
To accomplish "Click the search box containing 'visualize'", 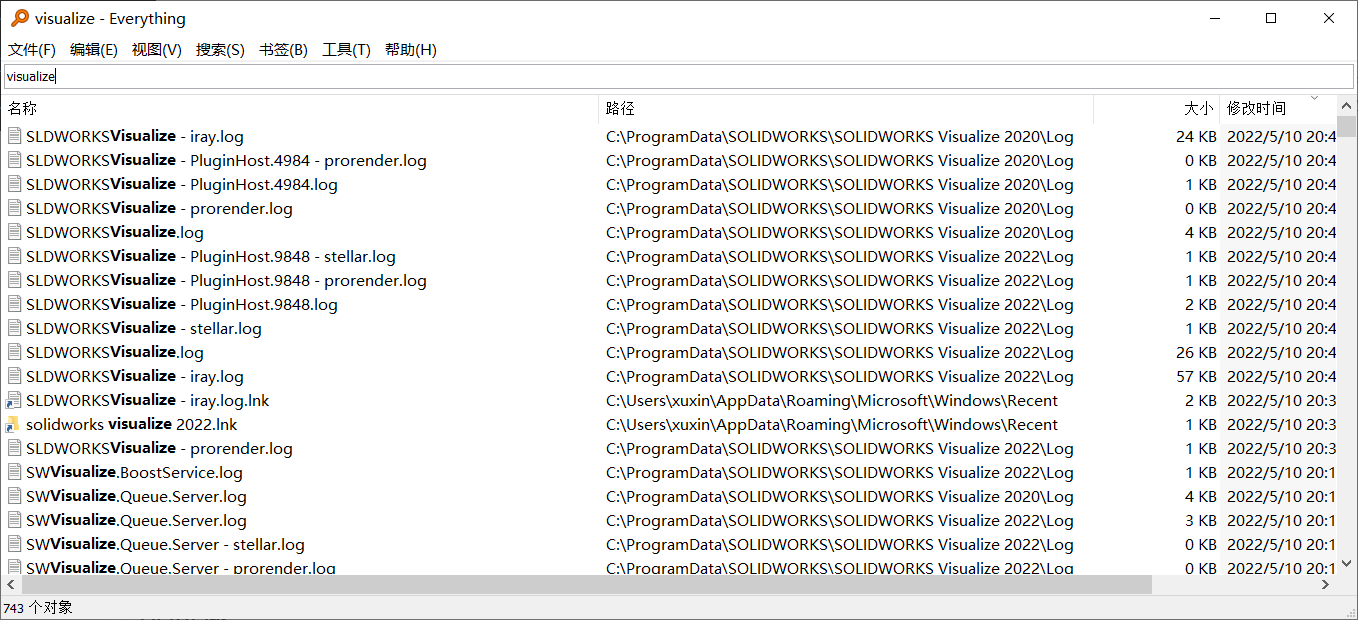I will coord(679,76).
